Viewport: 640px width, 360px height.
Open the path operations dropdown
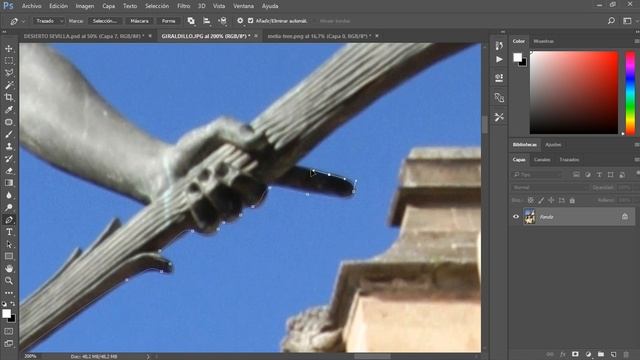click(191, 21)
